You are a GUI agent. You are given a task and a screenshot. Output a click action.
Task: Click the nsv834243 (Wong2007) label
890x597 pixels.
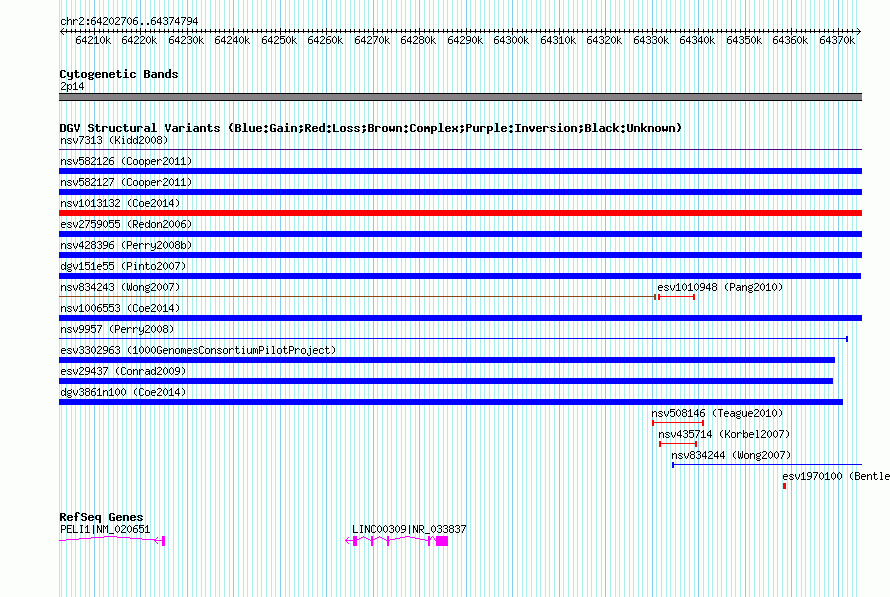tap(120, 287)
